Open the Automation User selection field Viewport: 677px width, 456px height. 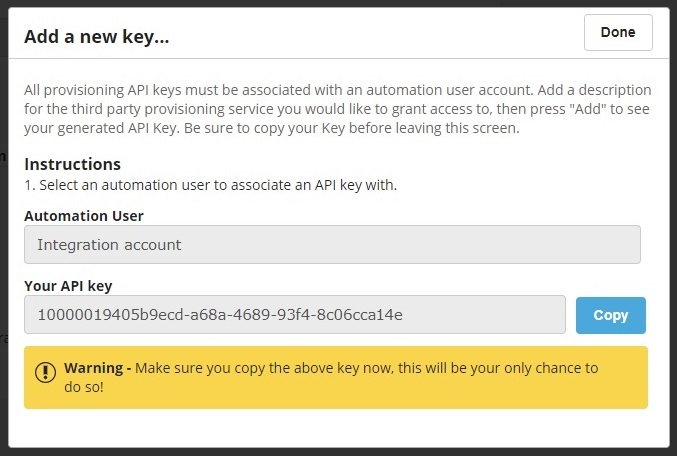[332, 244]
